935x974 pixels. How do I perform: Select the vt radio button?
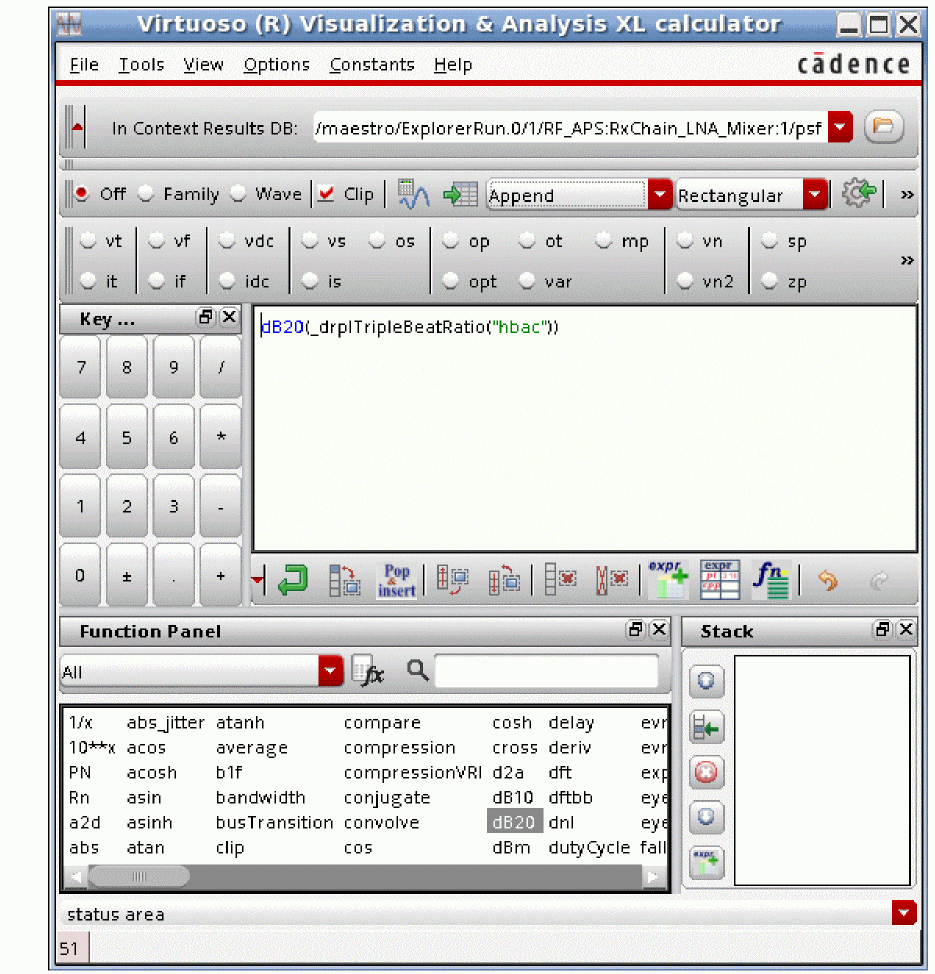[x=88, y=240]
